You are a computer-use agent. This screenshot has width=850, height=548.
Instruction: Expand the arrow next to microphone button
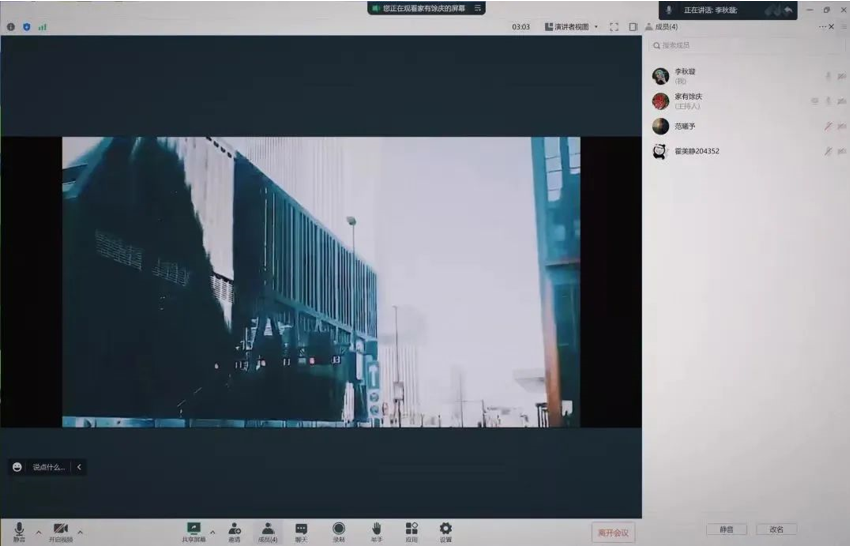[x=38, y=531]
